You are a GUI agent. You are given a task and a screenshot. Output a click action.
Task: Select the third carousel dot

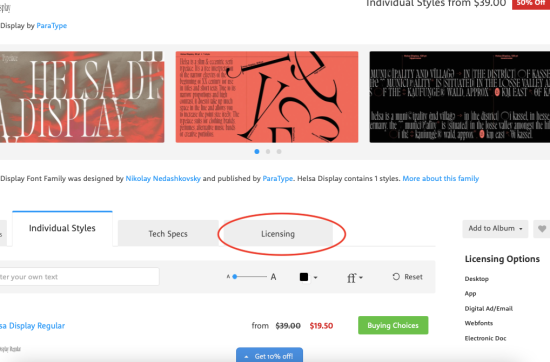point(279,152)
